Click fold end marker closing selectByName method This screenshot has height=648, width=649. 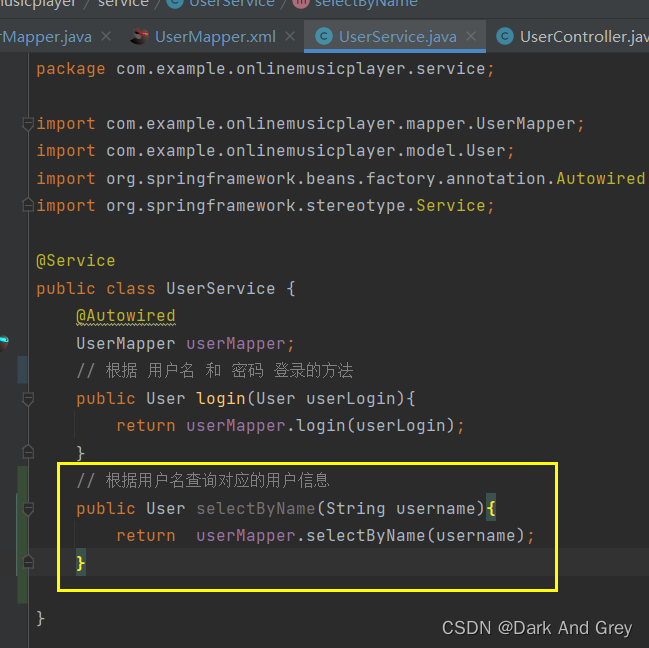coord(28,562)
